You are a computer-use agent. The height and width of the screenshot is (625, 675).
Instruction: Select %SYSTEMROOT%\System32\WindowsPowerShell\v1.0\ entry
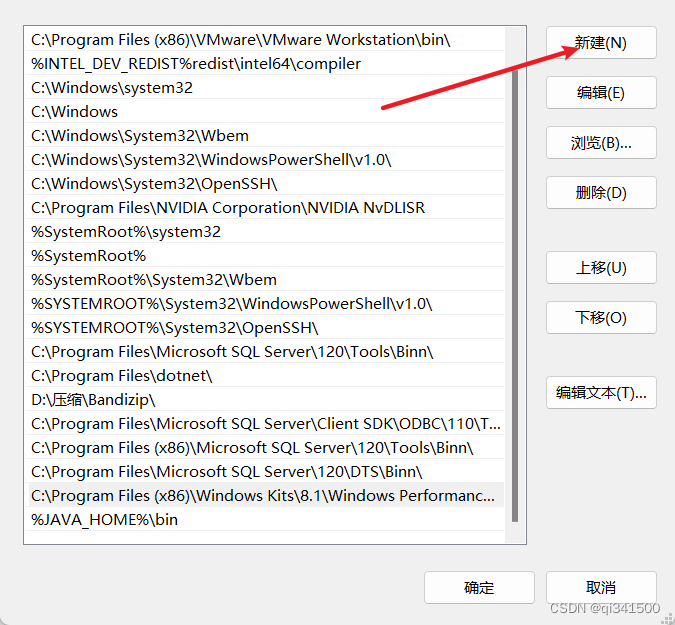point(264,304)
